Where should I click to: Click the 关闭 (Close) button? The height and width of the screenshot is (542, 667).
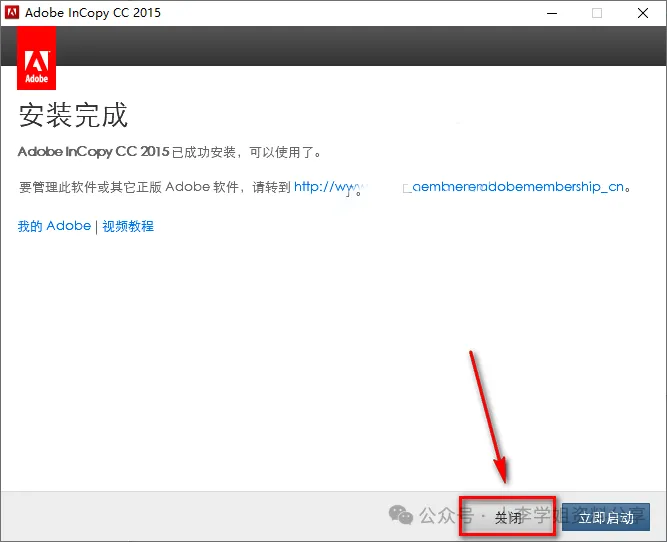[x=507, y=516]
